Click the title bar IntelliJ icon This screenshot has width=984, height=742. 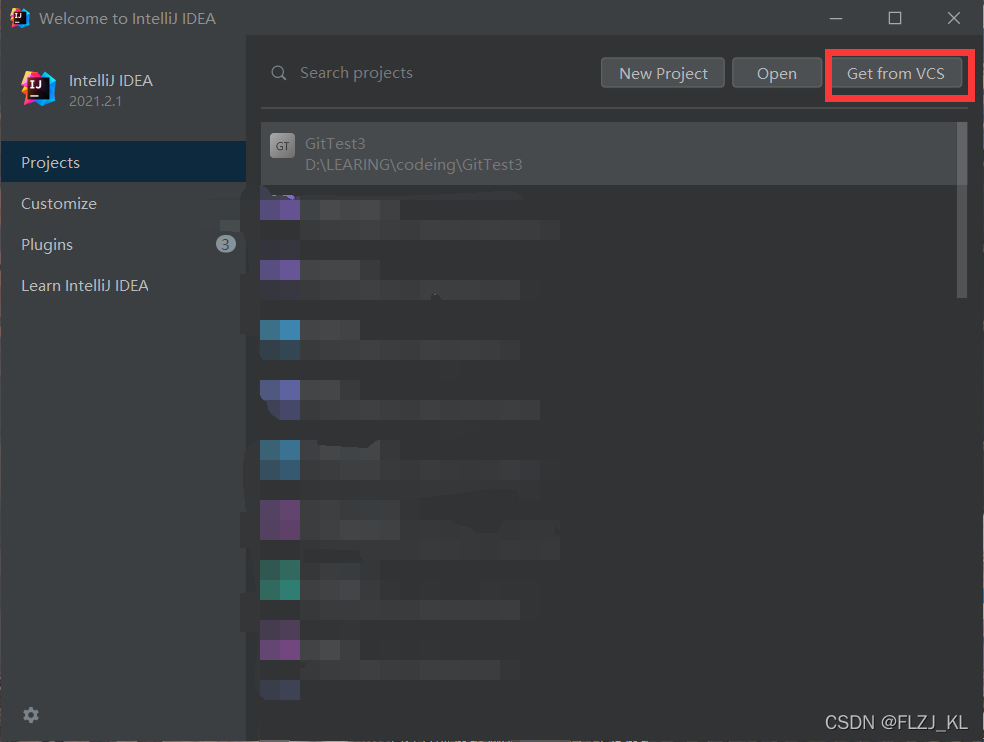point(20,18)
